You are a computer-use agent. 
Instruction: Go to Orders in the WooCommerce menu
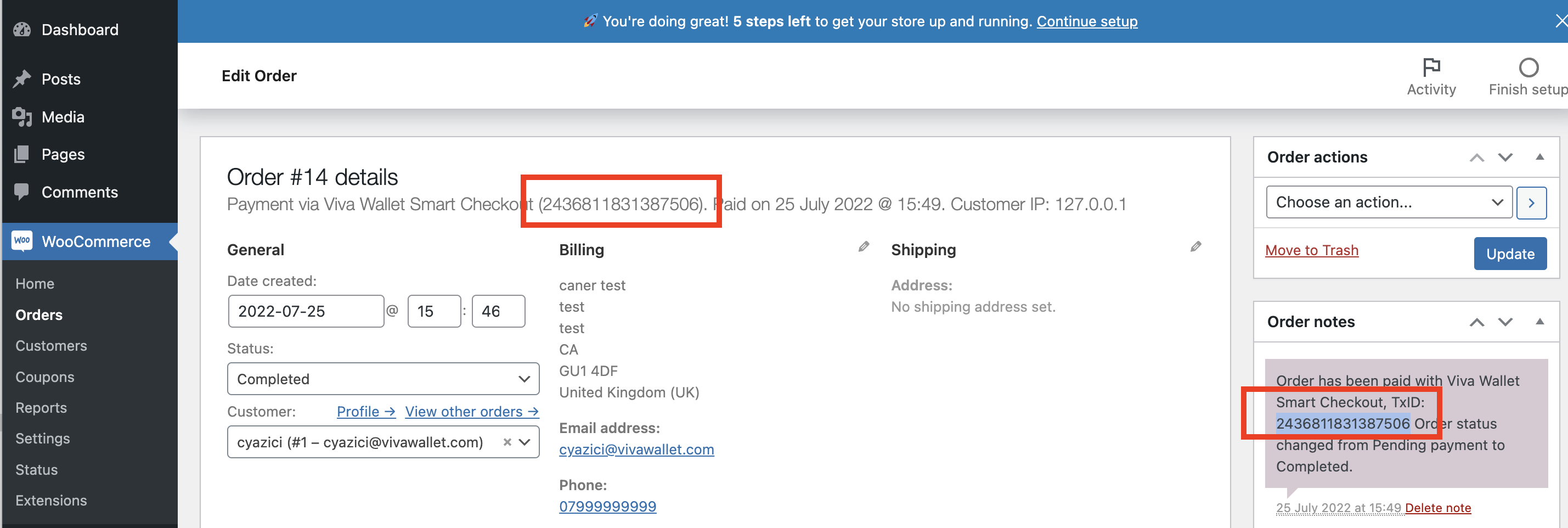[x=38, y=315]
